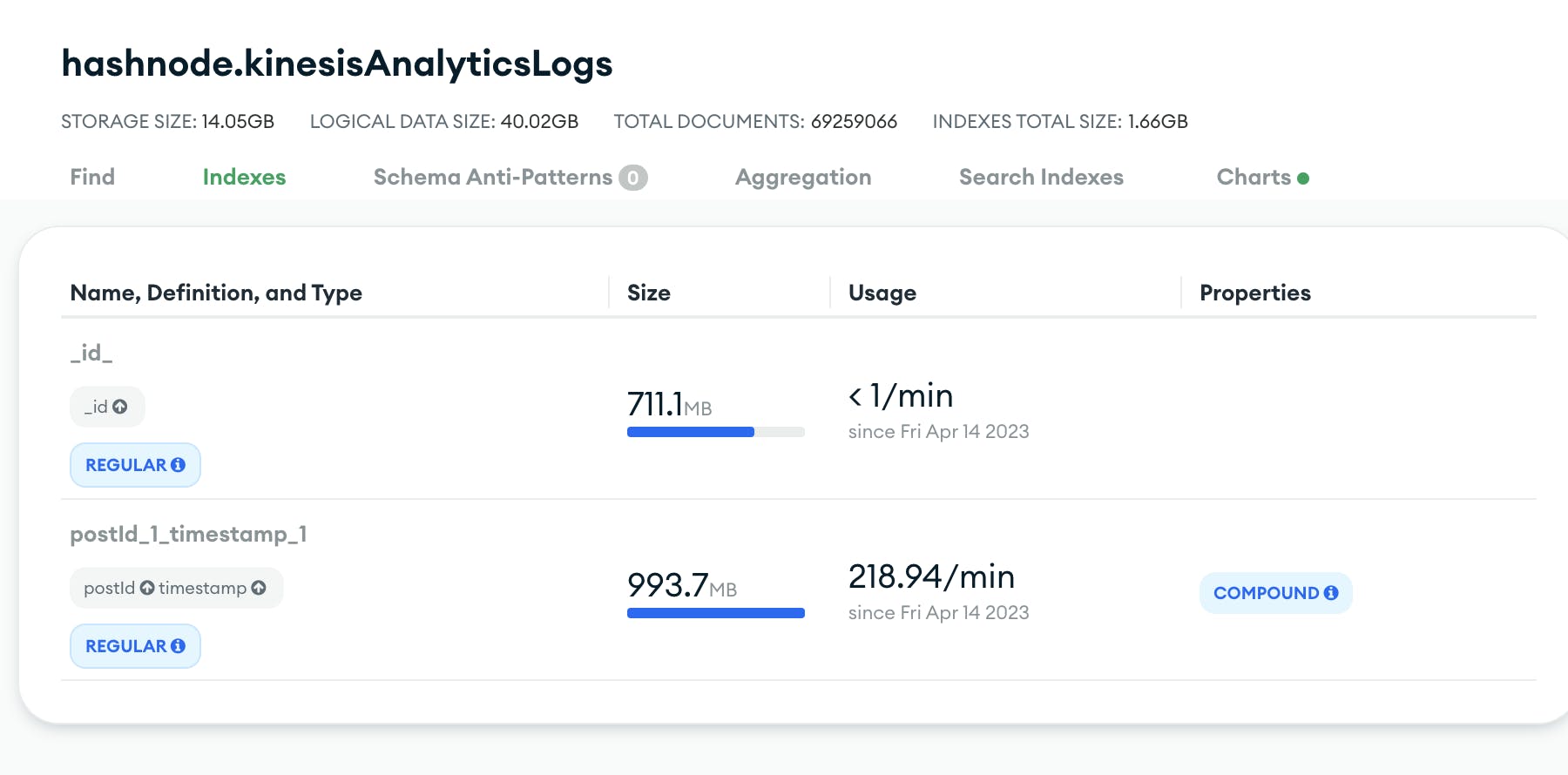Click the 711.1MB size bar

pyautogui.click(x=716, y=432)
